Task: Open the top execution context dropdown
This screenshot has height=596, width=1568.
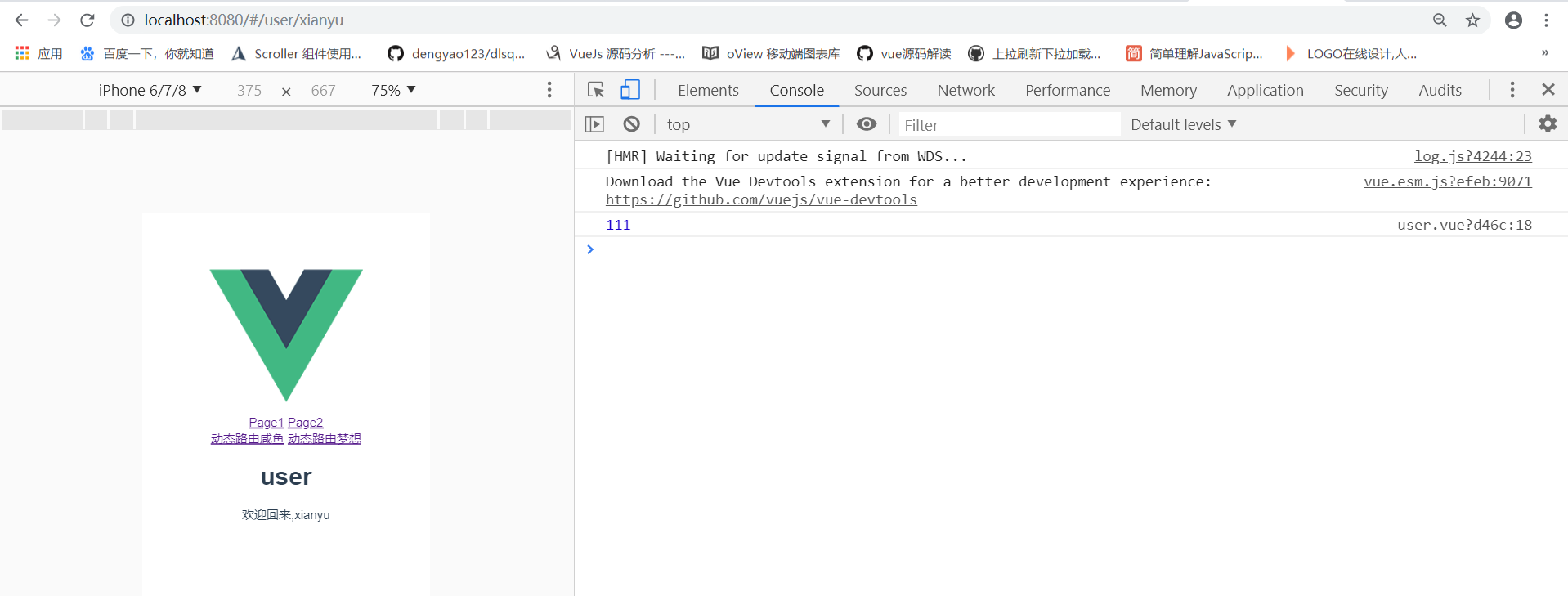Action: coord(748,124)
